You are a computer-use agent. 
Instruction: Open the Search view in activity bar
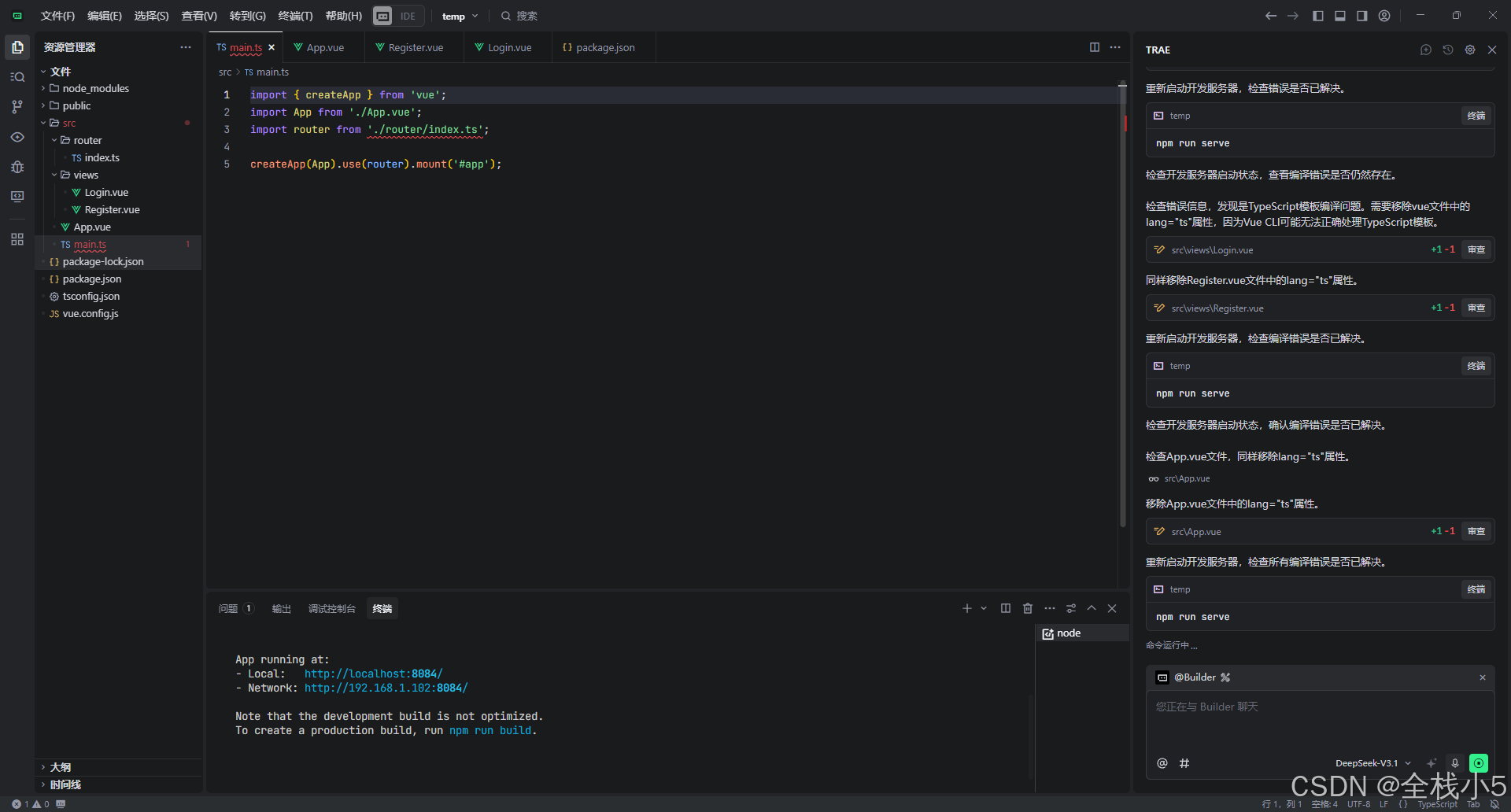(x=17, y=77)
